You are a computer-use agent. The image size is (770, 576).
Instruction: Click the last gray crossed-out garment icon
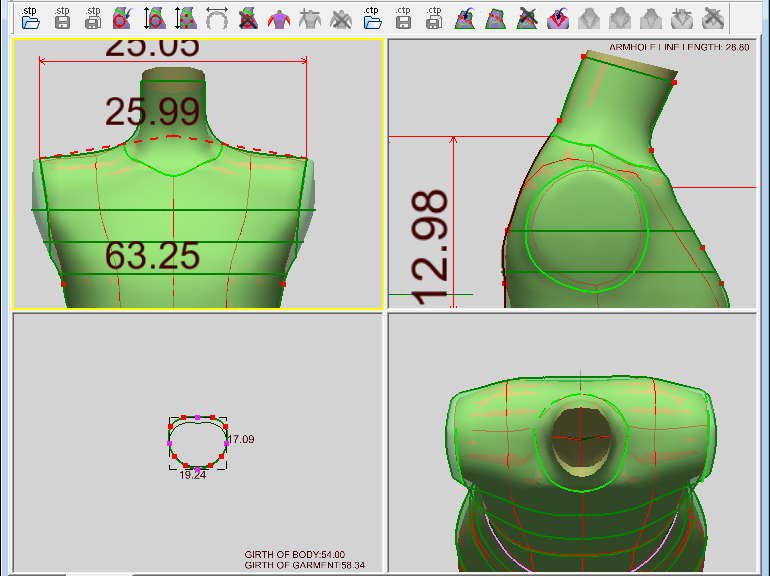(713, 18)
